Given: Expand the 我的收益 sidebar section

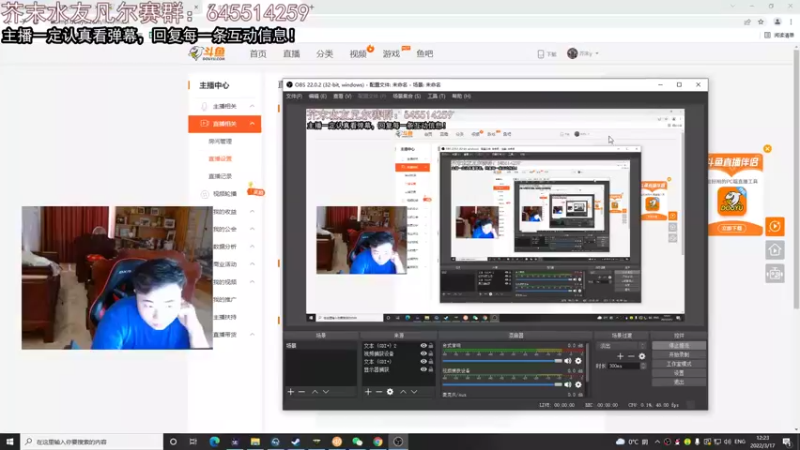Looking at the screenshot, I should 252,211.
